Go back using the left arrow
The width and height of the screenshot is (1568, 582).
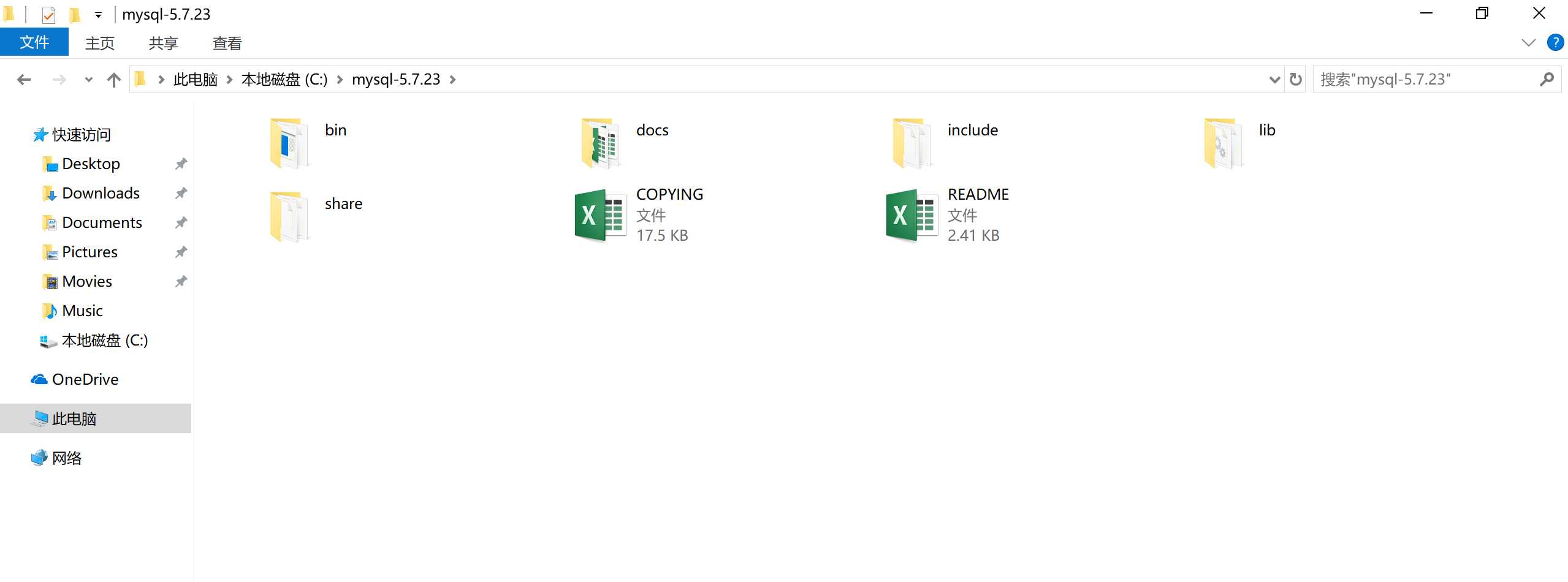pos(24,80)
